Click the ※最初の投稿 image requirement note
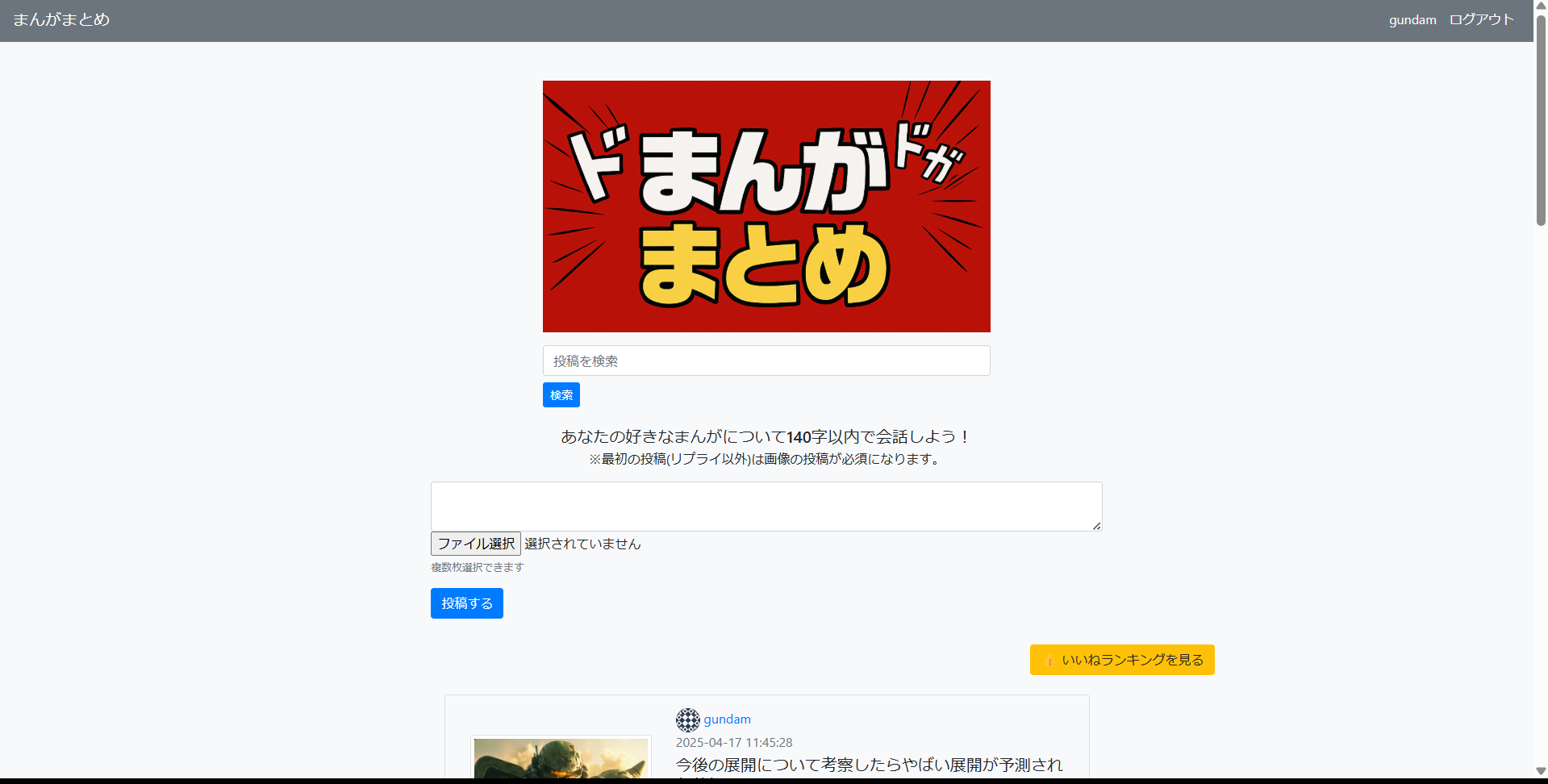The image size is (1548, 784). 766,459
